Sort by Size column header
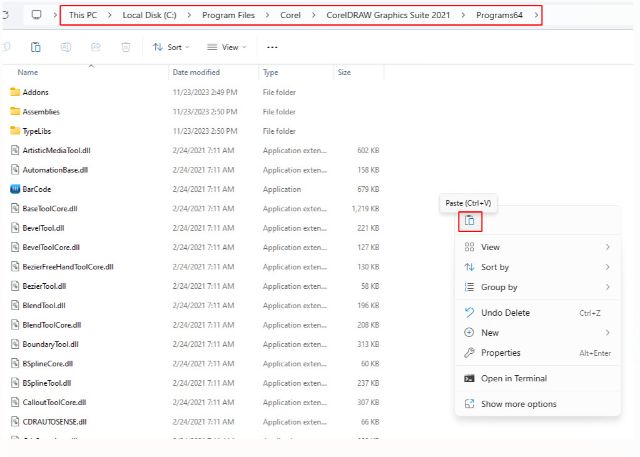 point(344,72)
